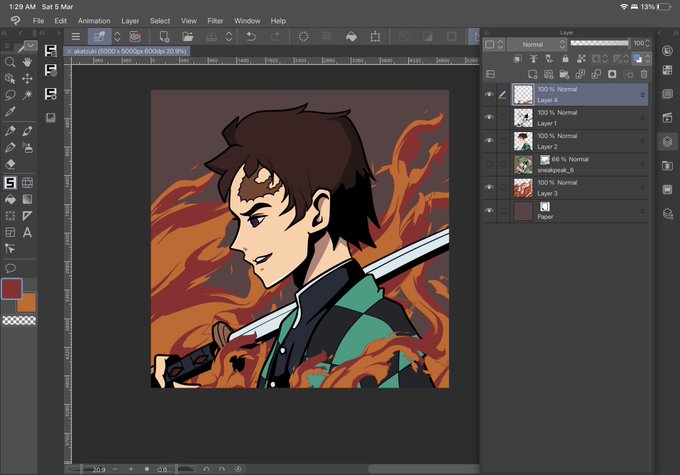This screenshot has width=680, height=475.
Task: Select the Eraser tool
Action: (10, 164)
